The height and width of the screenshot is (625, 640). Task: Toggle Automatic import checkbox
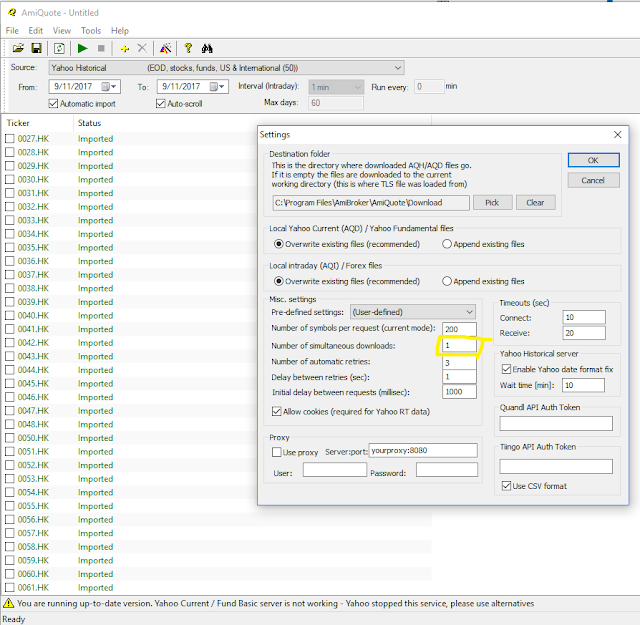pyautogui.click(x=53, y=104)
